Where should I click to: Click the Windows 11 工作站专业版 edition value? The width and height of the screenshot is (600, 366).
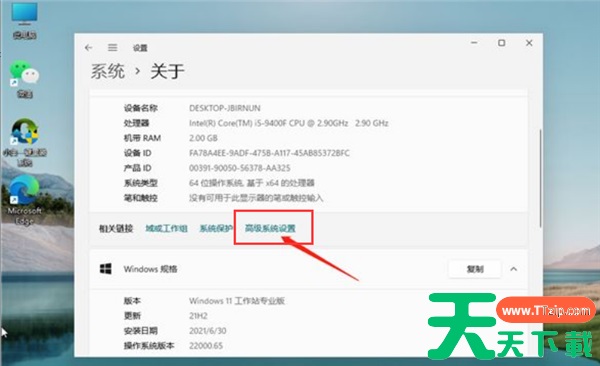point(237,301)
